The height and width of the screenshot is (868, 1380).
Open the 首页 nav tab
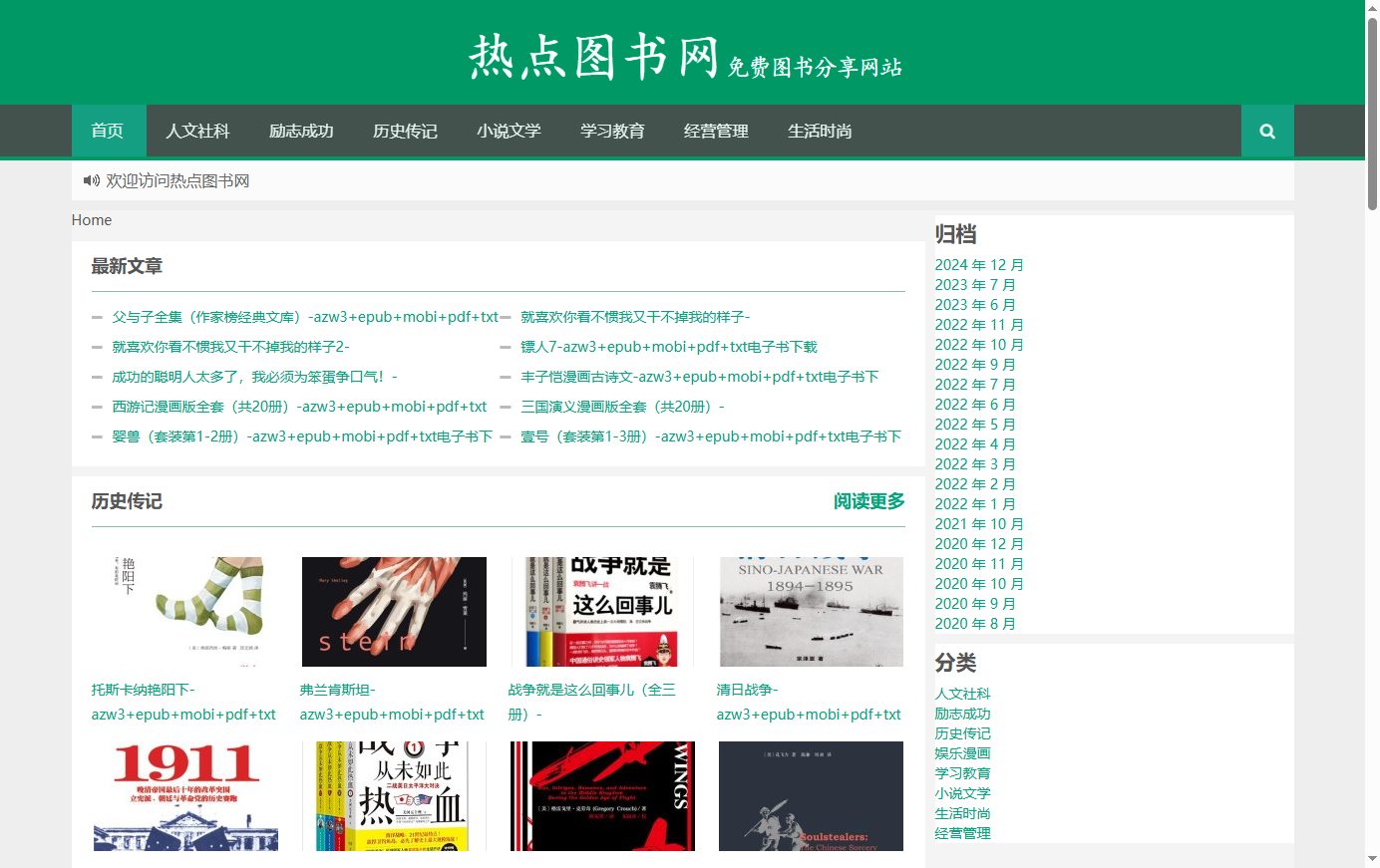pos(108,131)
